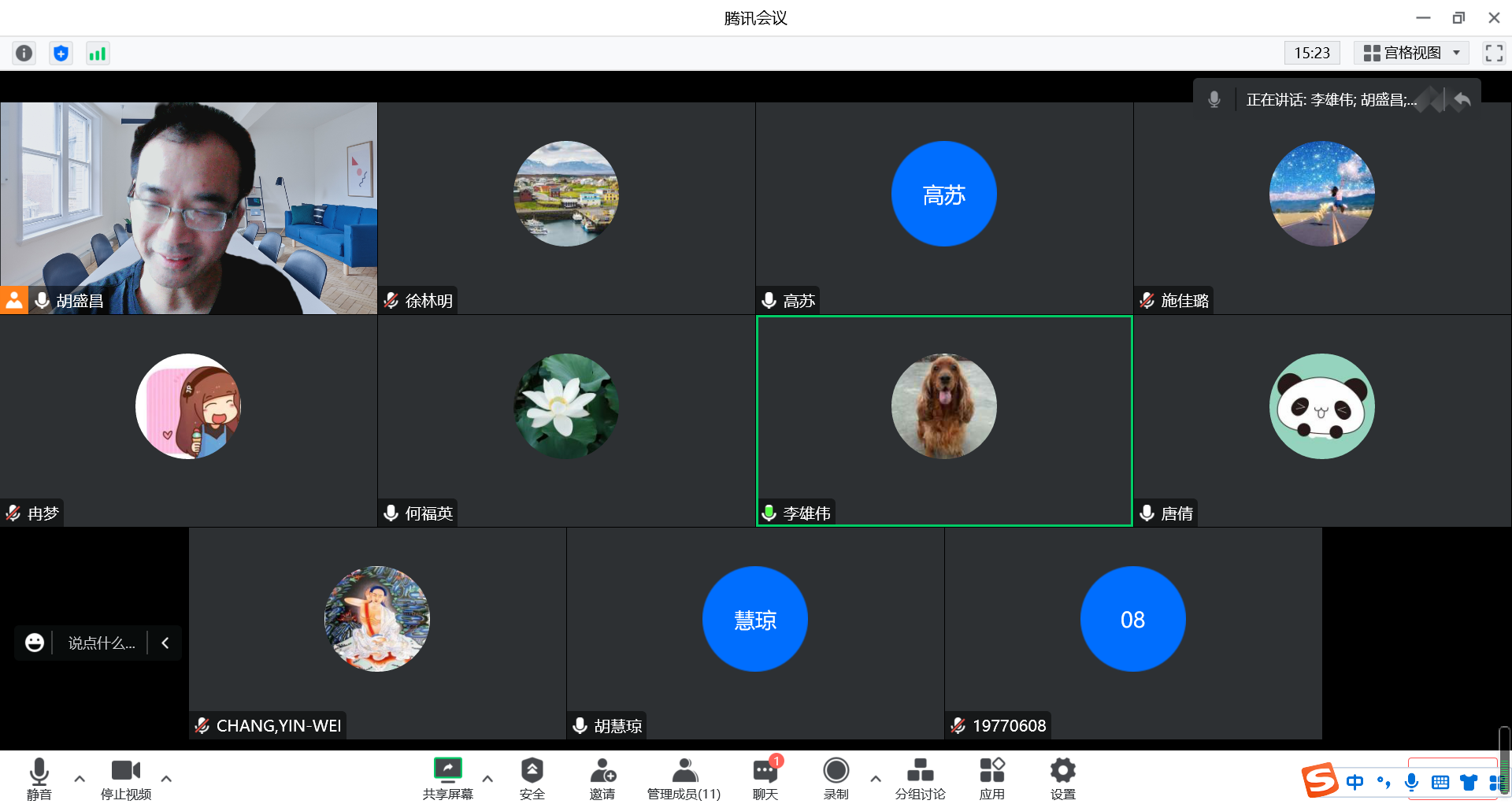Select 唐倩 panda avatar

pyautogui.click(x=1322, y=406)
